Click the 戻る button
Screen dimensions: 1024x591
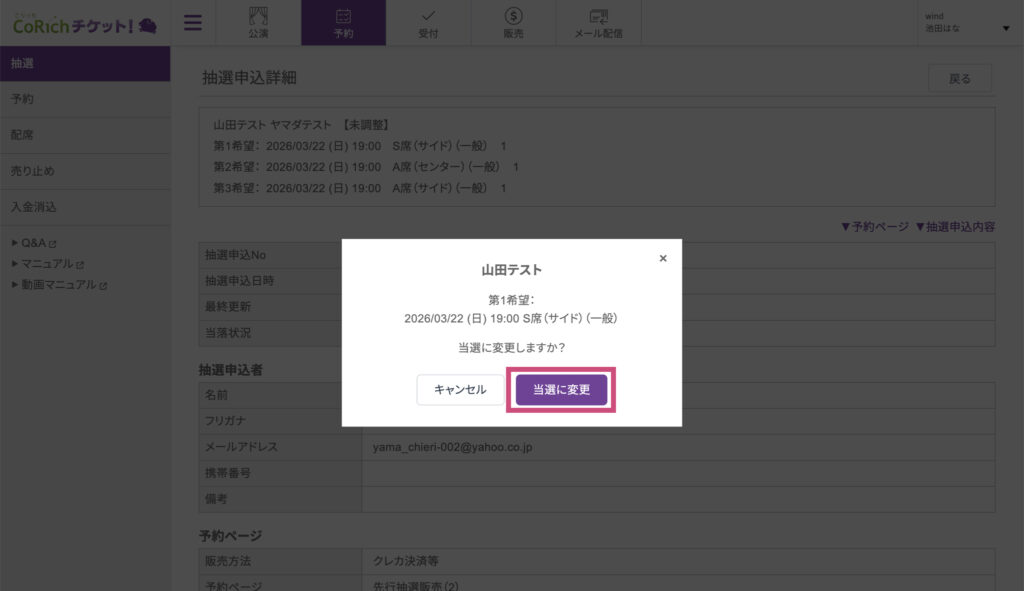pyautogui.click(x=959, y=78)
